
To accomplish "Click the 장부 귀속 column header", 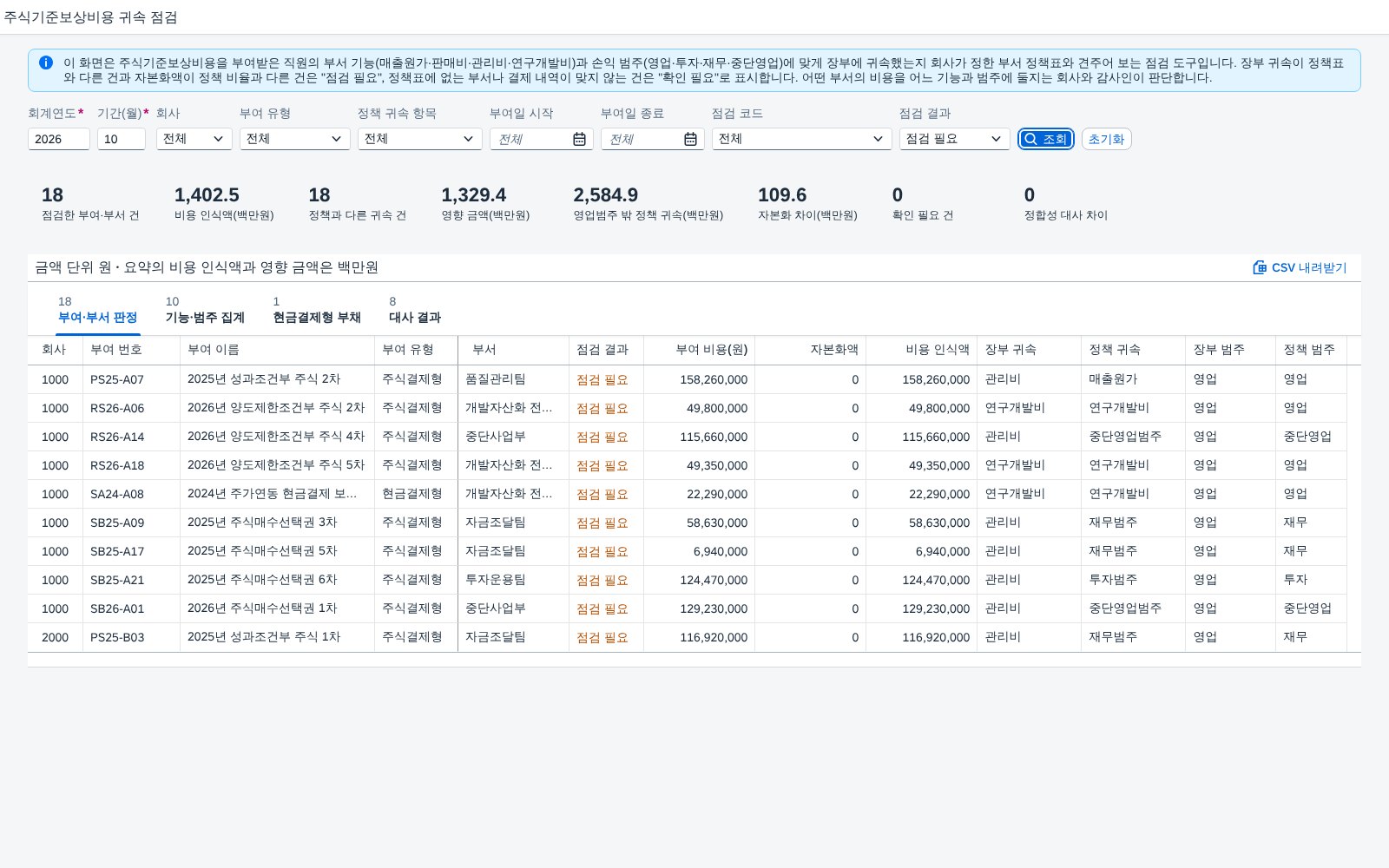I will 1029,350.
